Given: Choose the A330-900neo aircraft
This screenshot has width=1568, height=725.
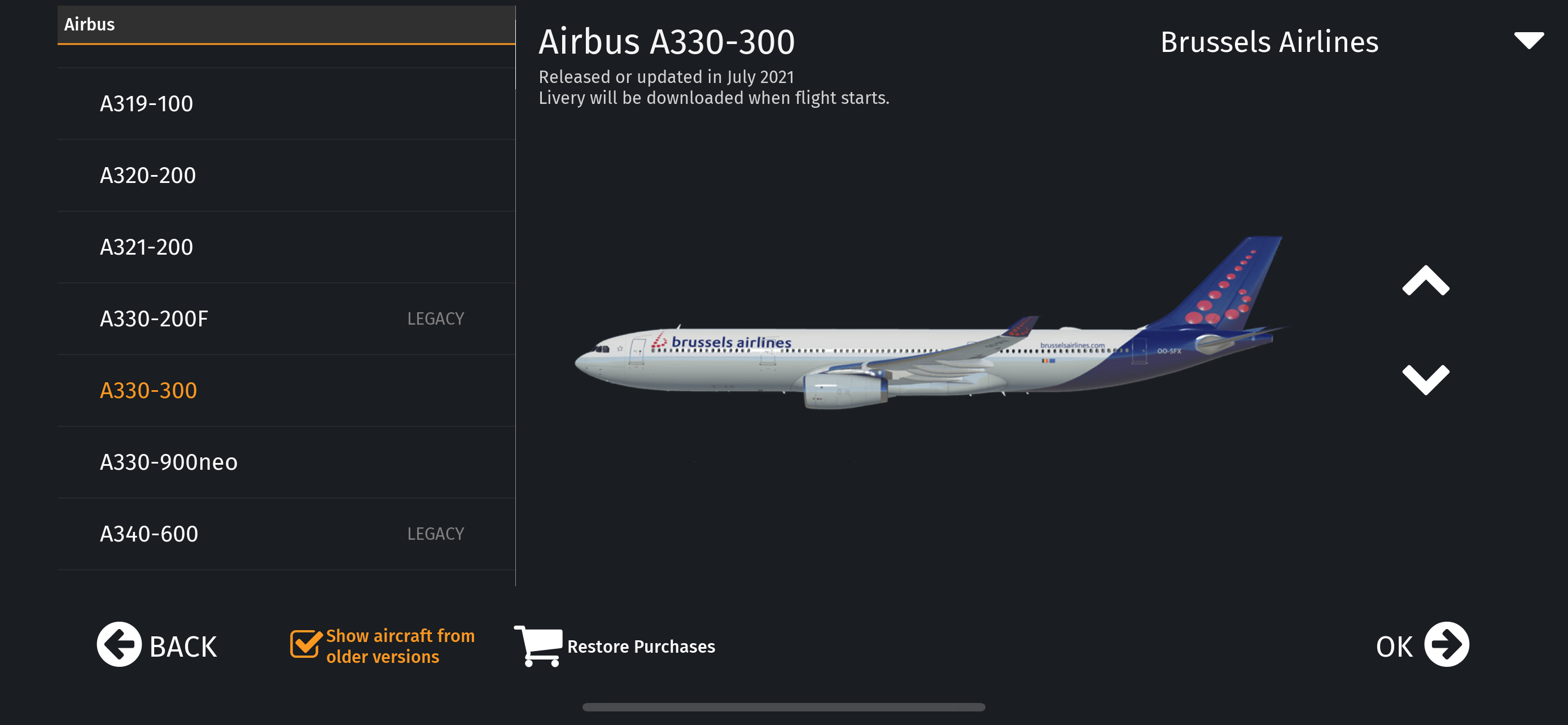Looking at the screenshot, I should click(x=169, y=462).
